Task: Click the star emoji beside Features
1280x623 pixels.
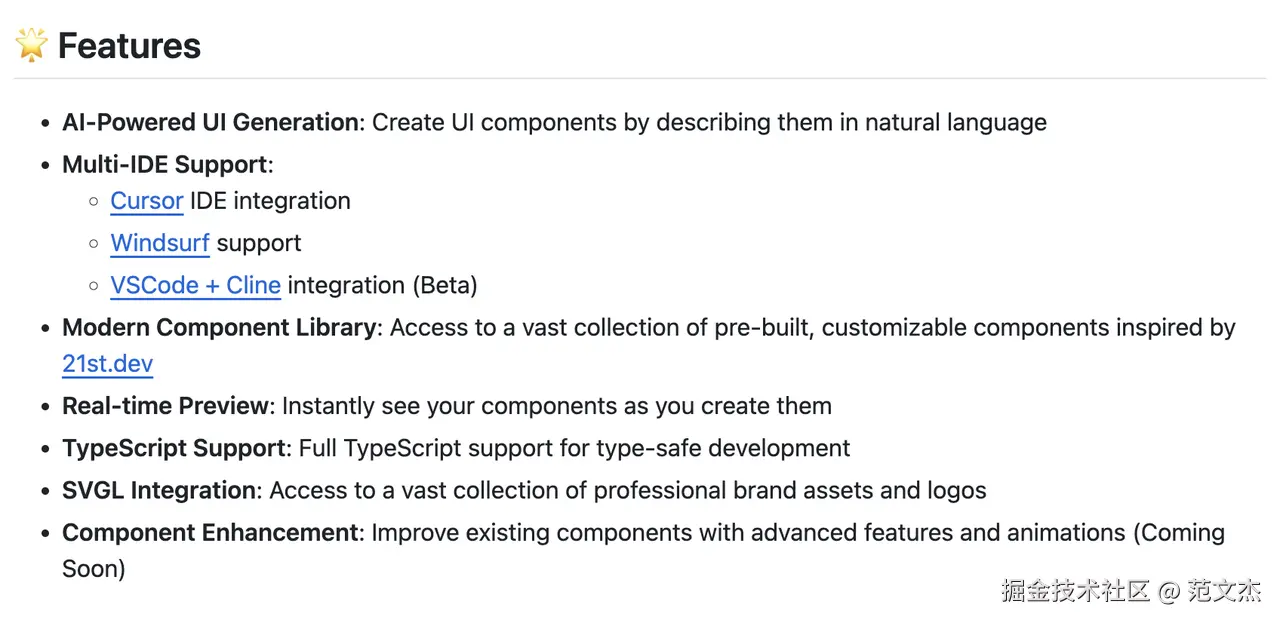Action: 31,45
